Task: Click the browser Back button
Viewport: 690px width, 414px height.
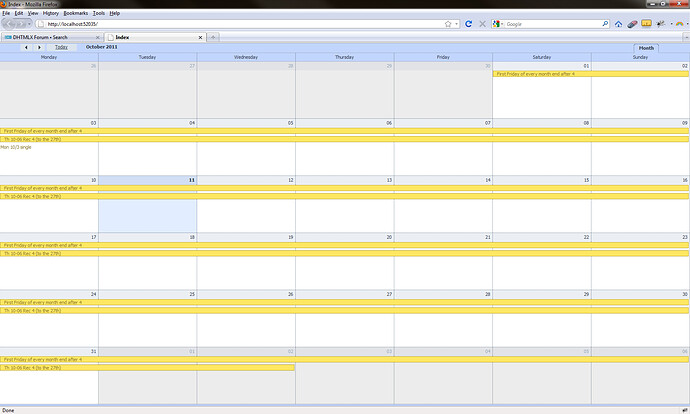Action: point(10,24)
